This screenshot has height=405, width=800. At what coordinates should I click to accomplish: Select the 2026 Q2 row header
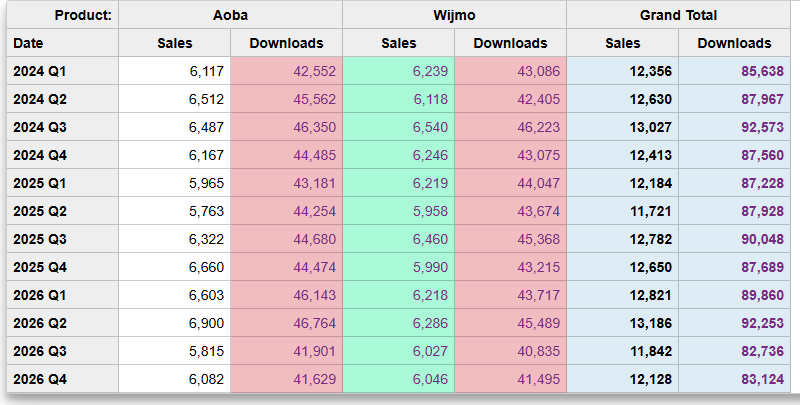(x=63, y=323)
